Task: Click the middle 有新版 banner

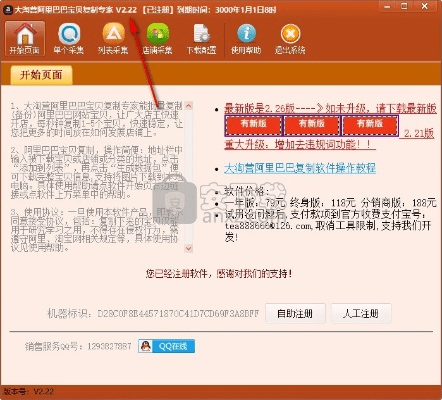Action: pos(311,125)
